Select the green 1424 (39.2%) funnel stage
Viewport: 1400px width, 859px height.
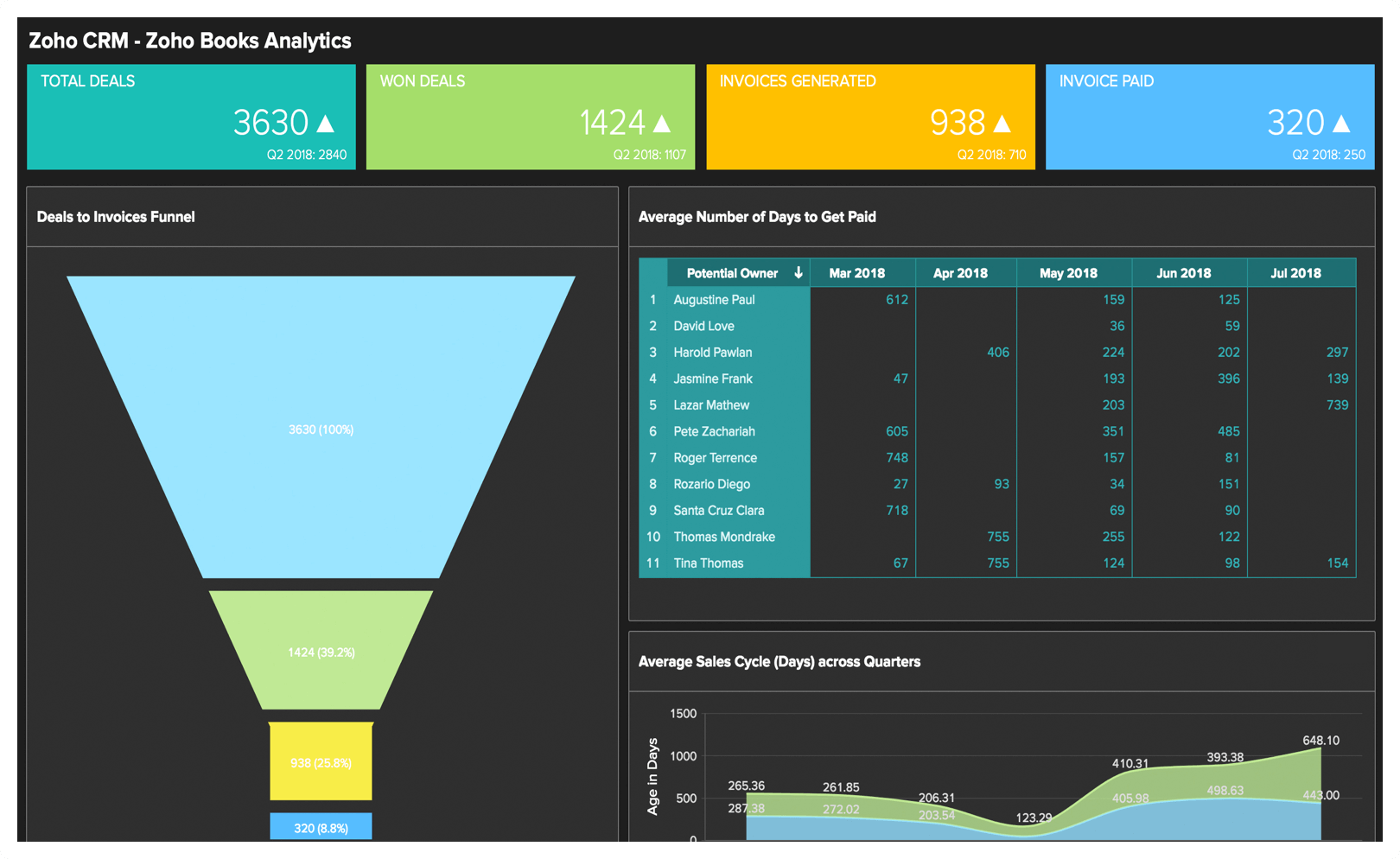321,652
